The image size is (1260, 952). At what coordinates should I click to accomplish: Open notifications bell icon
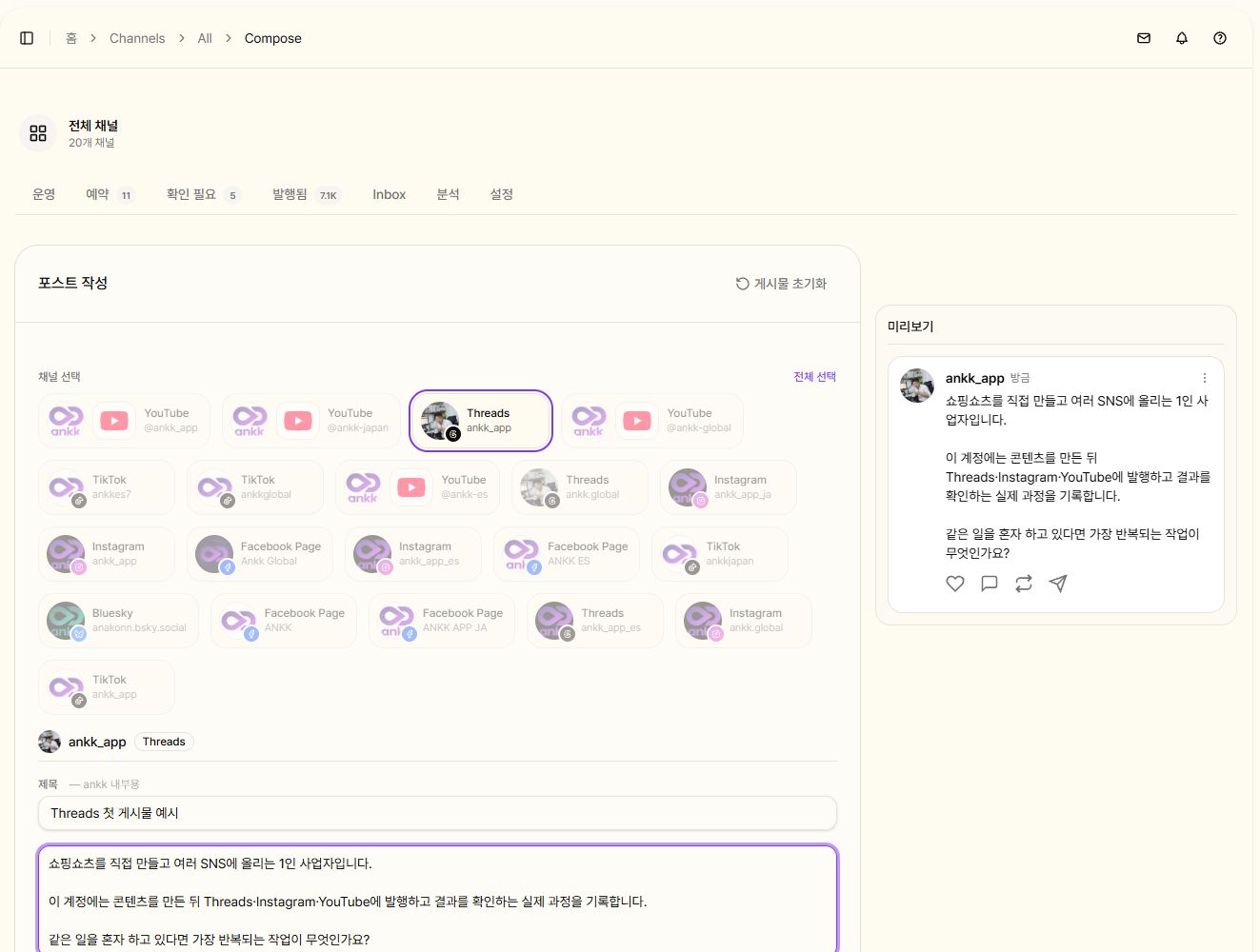tap(1182, 38)
